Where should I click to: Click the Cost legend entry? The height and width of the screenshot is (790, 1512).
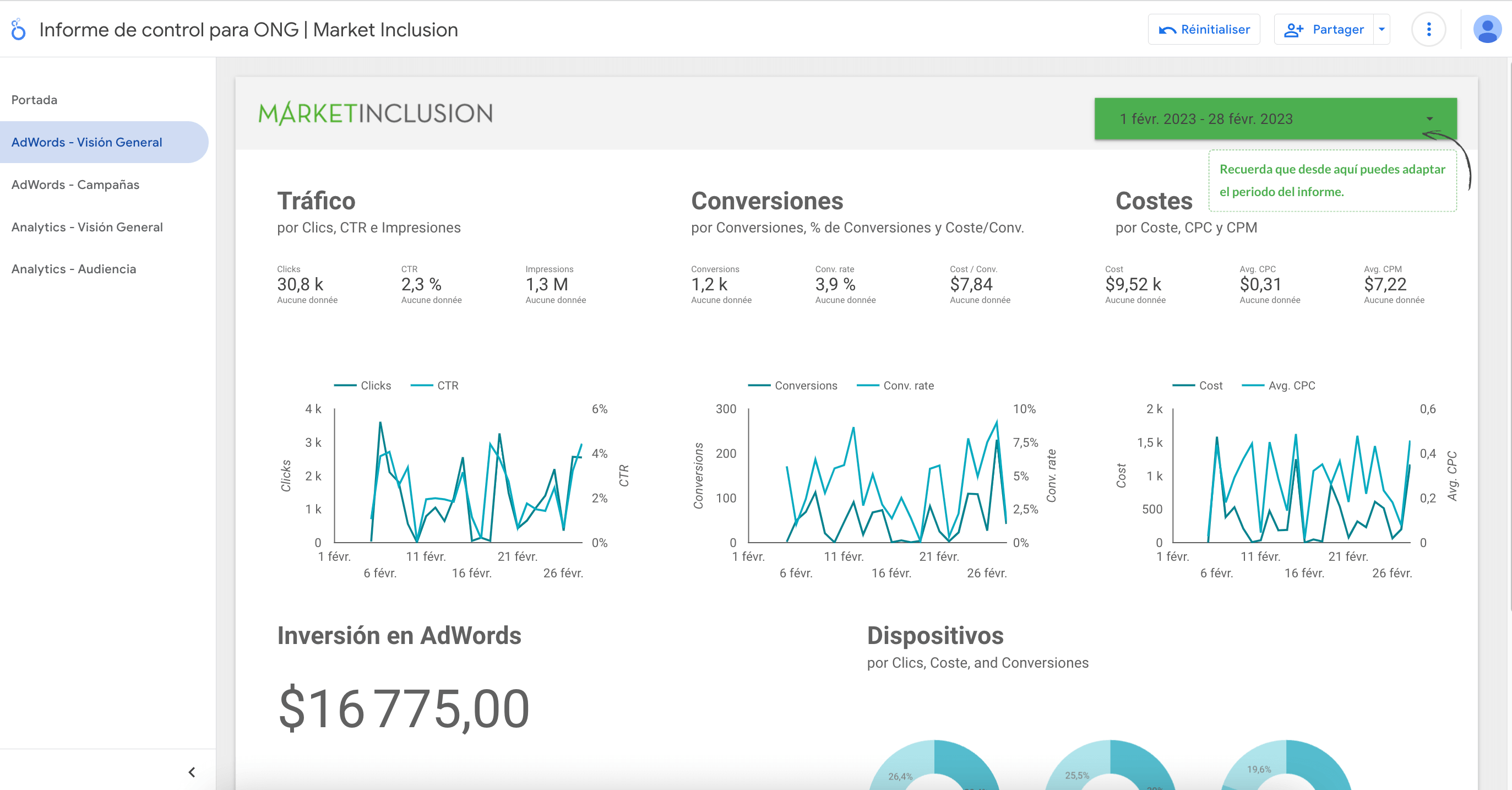[1198, 385]
